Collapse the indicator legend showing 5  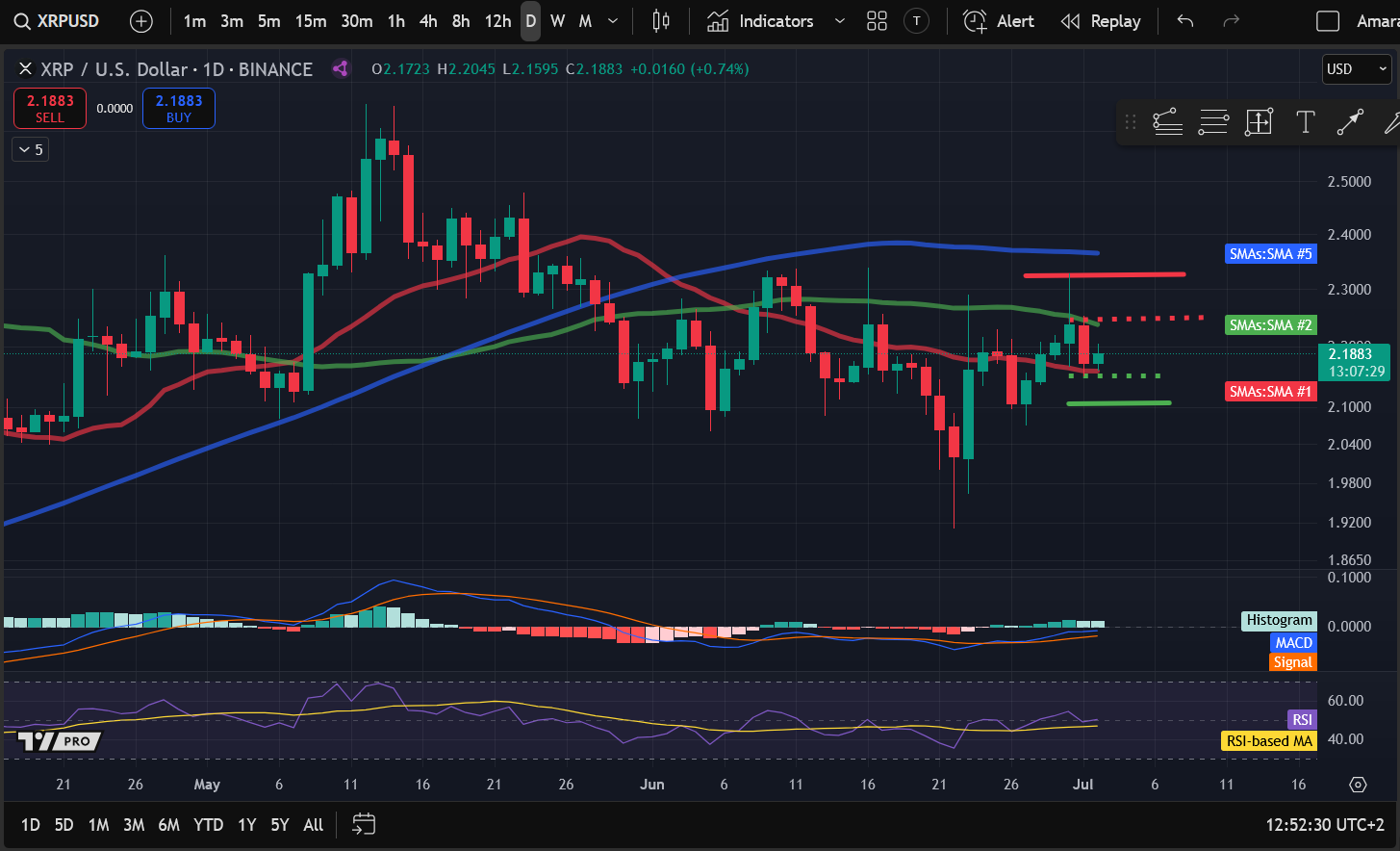30,149
